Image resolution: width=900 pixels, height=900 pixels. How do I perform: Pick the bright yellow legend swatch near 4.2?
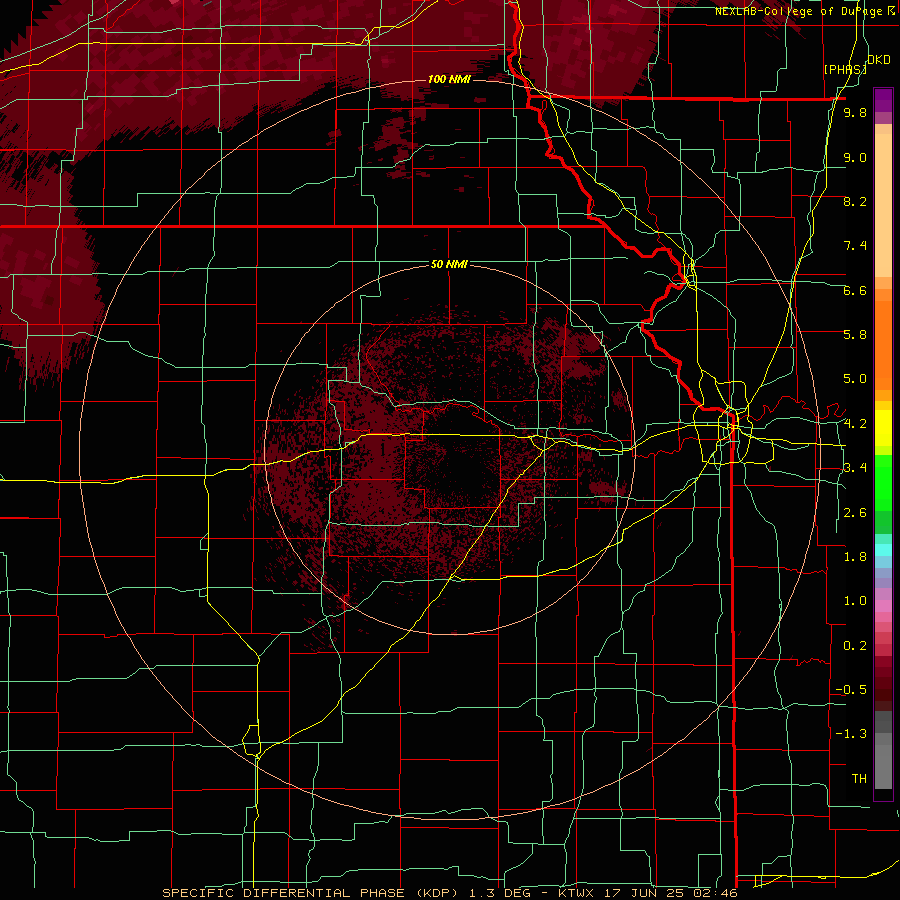pyautogui.click(x=883, y=428)
